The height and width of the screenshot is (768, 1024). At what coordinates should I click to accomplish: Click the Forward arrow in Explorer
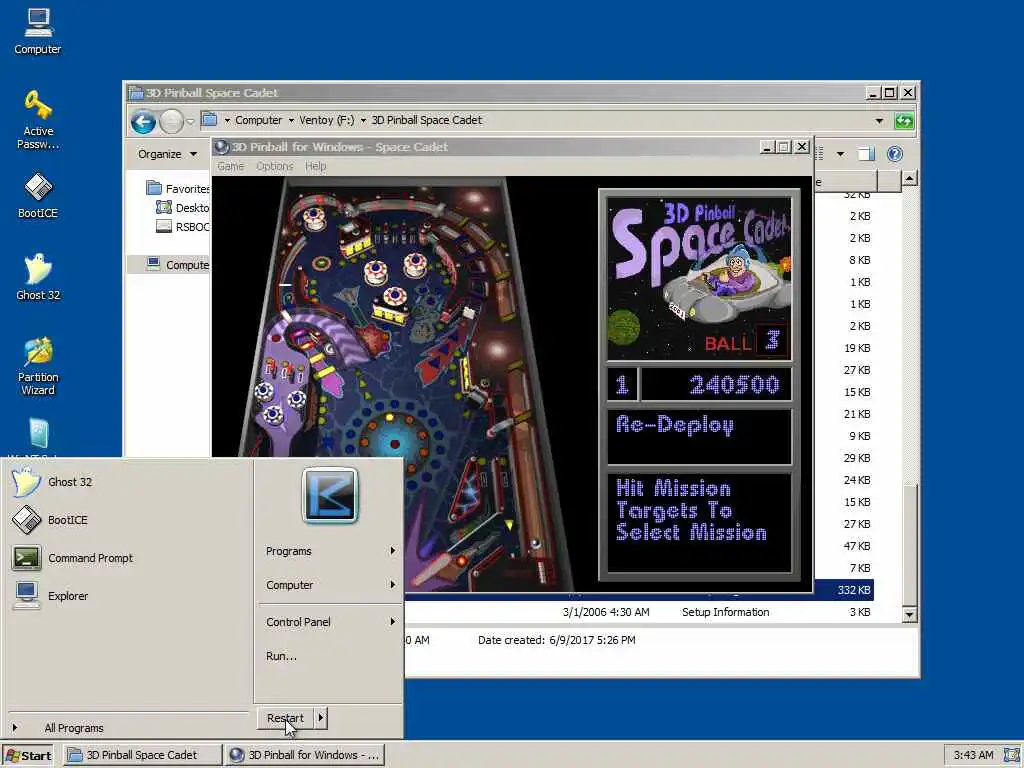click(171, 121)
